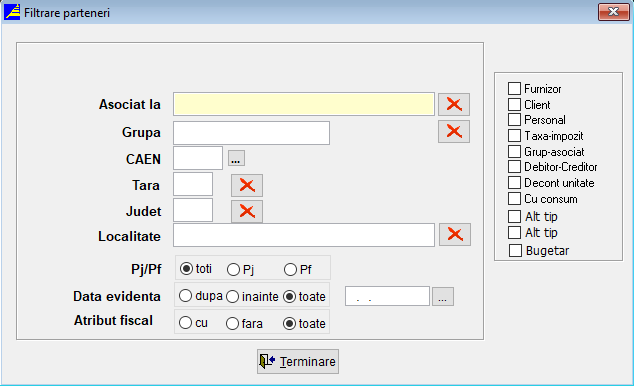Image resolution: width=634 pixels, height=386 pixels.
Task: Clear the Grupa field with red X
Action: point(454,131)
